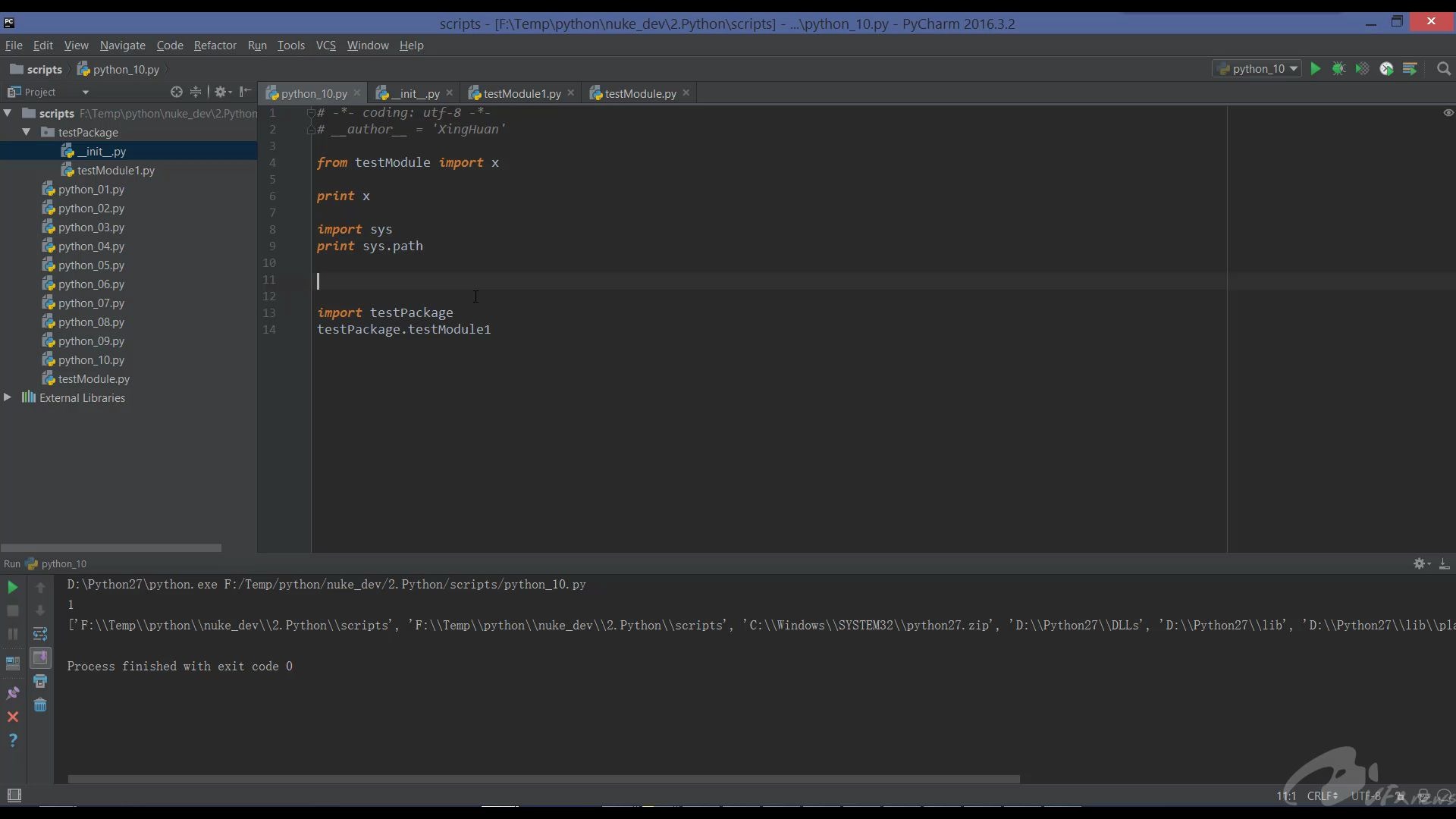Open python_10 run configuration dropdown
The image size is (1456, 819).
click(x=1258, y=69)
